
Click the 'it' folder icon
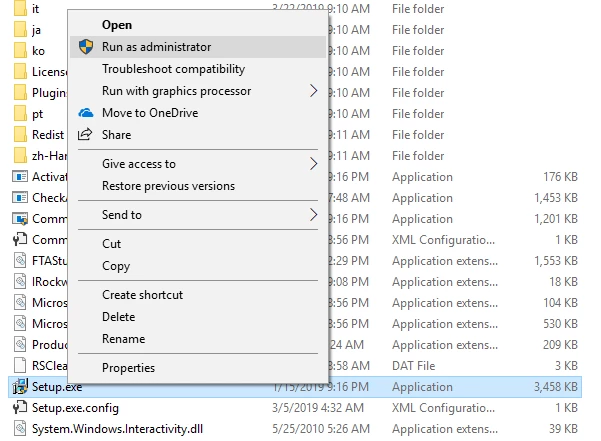[20, 8]
